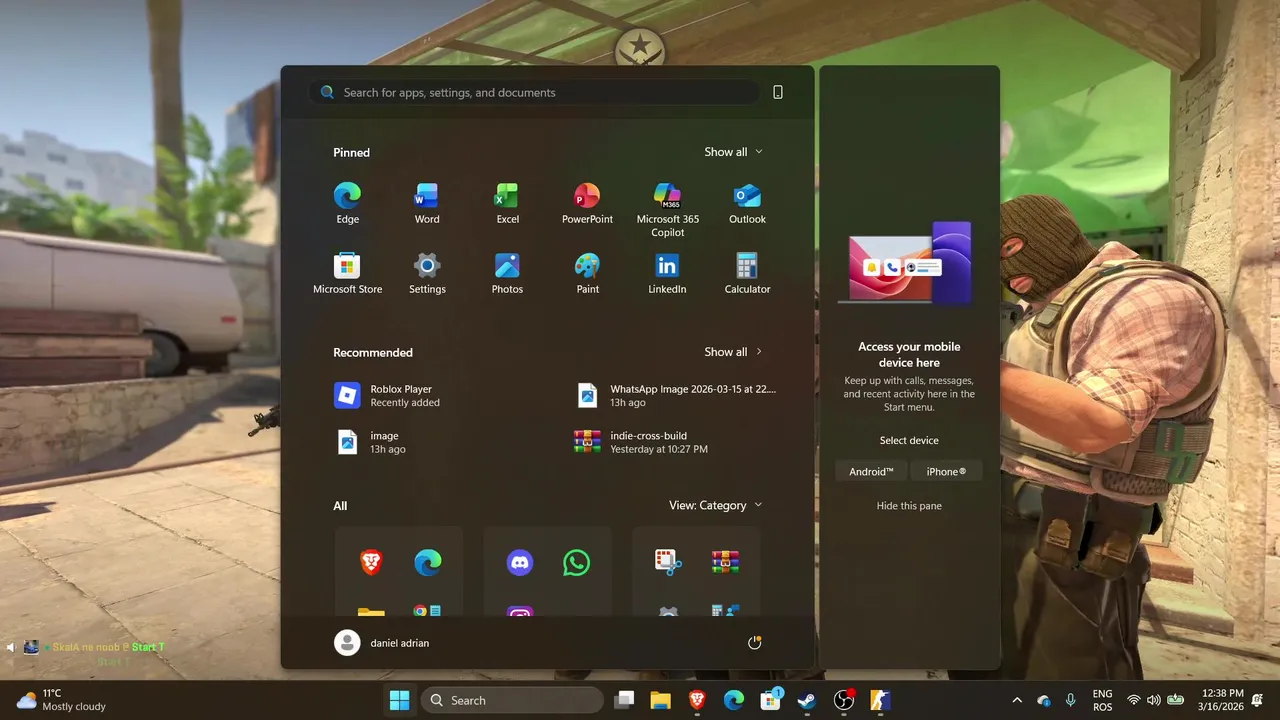Open Task View in taskbar
The image size is (1280, 720).
point(624,700)
